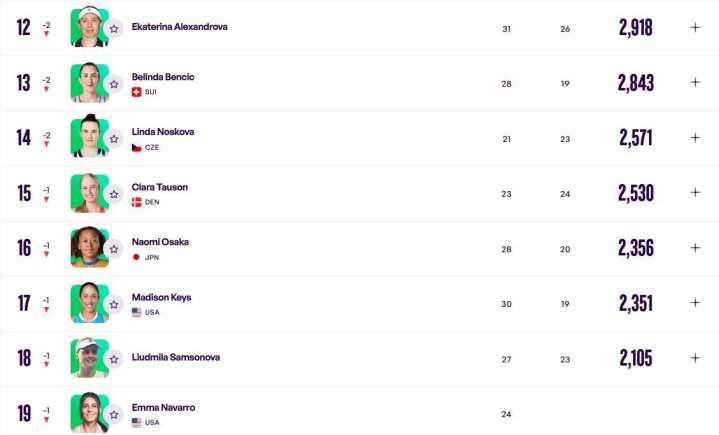Viewport: 719px width, 435px height.
Task: Mark Linda Noskova as favorite
Action: point(114,138)
